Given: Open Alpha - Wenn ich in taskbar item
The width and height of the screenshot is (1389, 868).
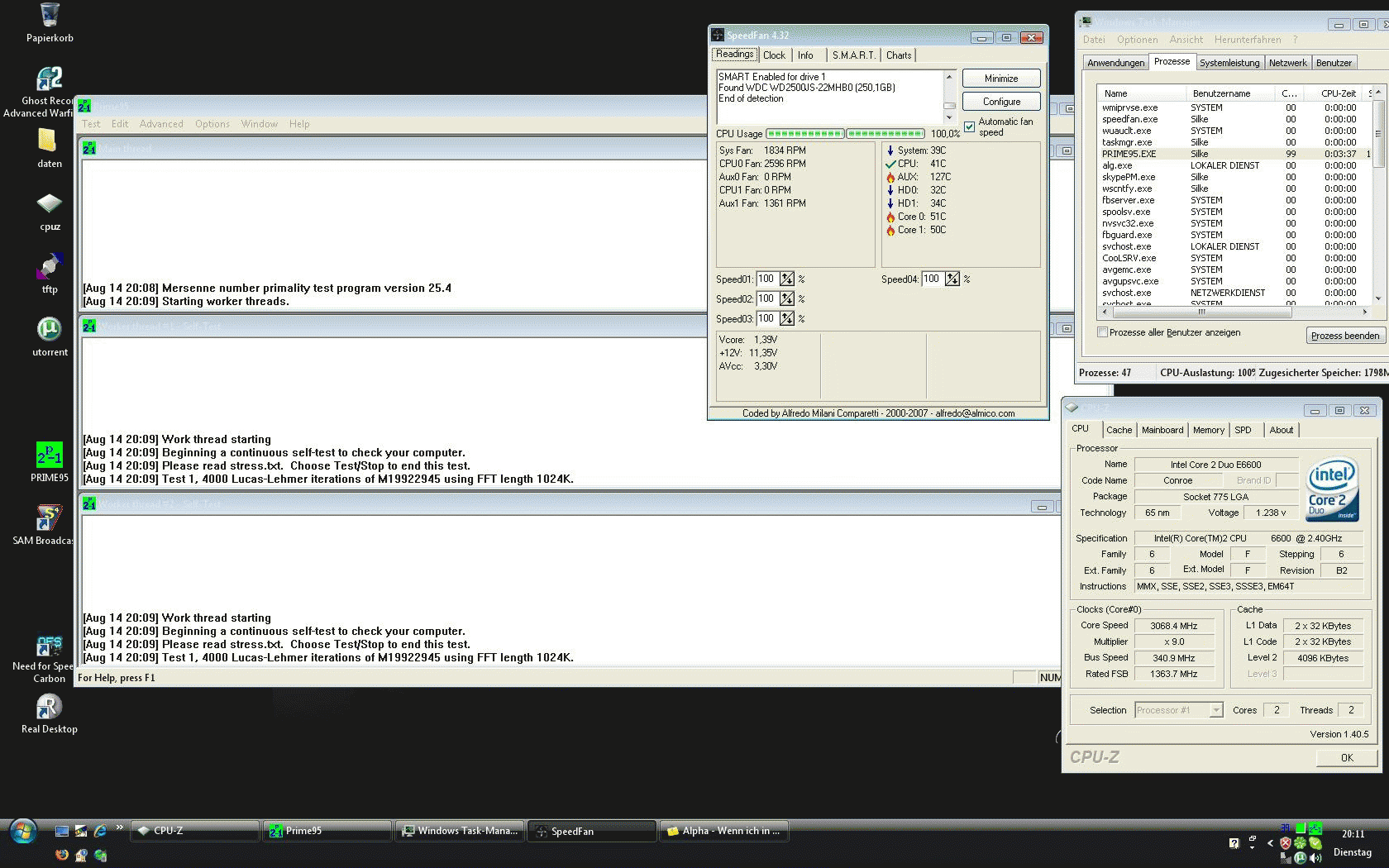Looking at the screenshot, I should (723, 831).
